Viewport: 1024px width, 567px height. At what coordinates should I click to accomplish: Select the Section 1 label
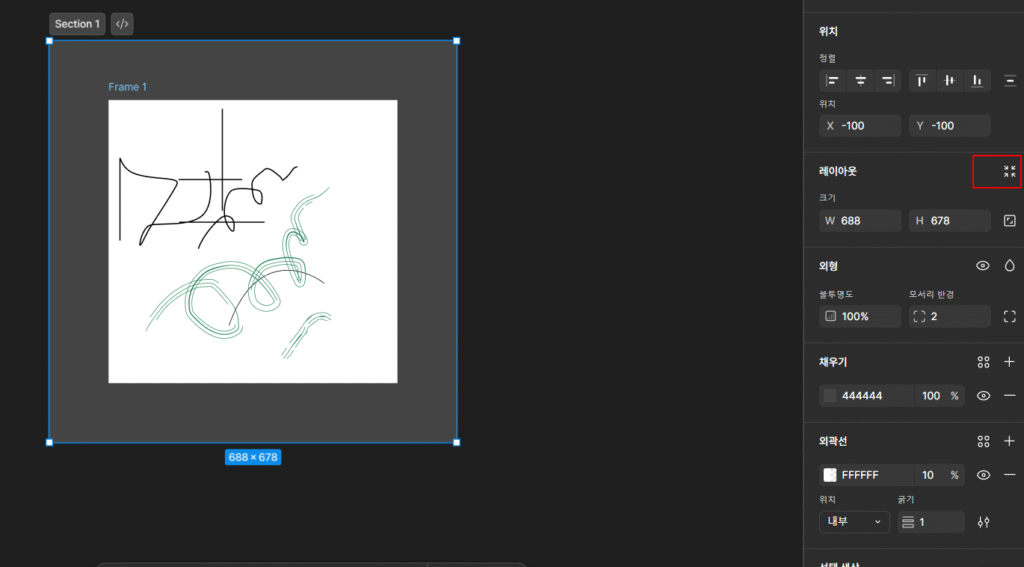pos(77,24)
